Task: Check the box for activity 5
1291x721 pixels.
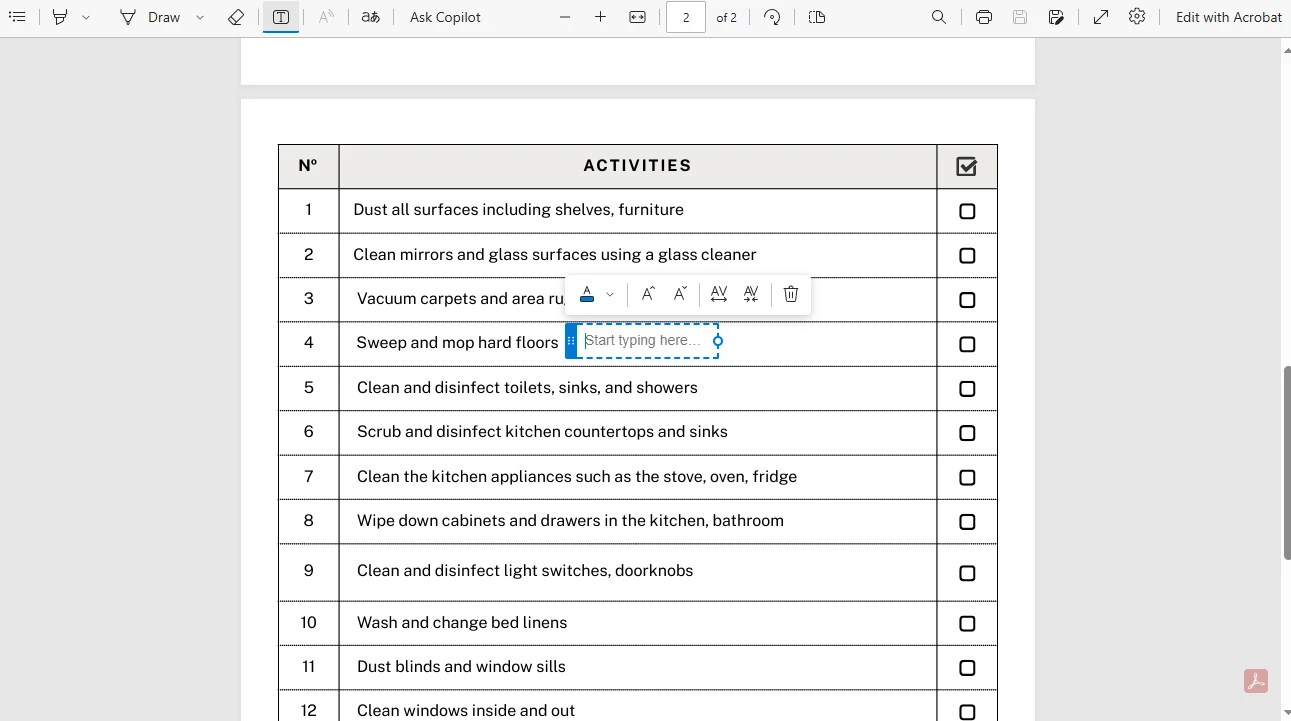Action: click(x=967, y=389)
